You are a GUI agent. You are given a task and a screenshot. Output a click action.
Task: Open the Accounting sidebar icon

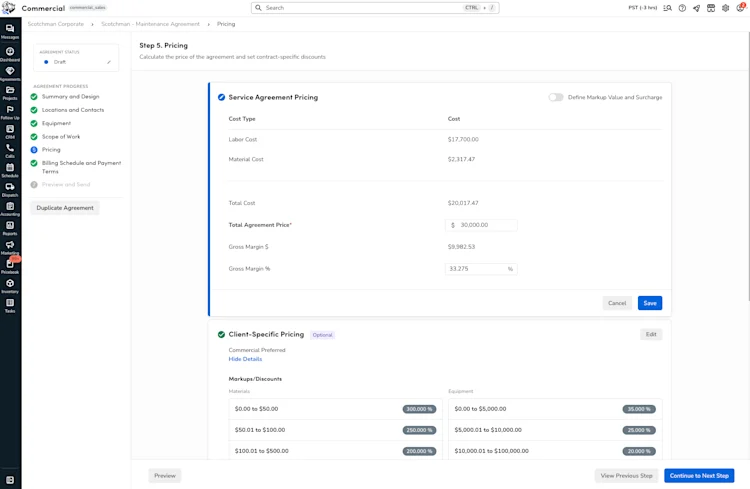point(10,209)
